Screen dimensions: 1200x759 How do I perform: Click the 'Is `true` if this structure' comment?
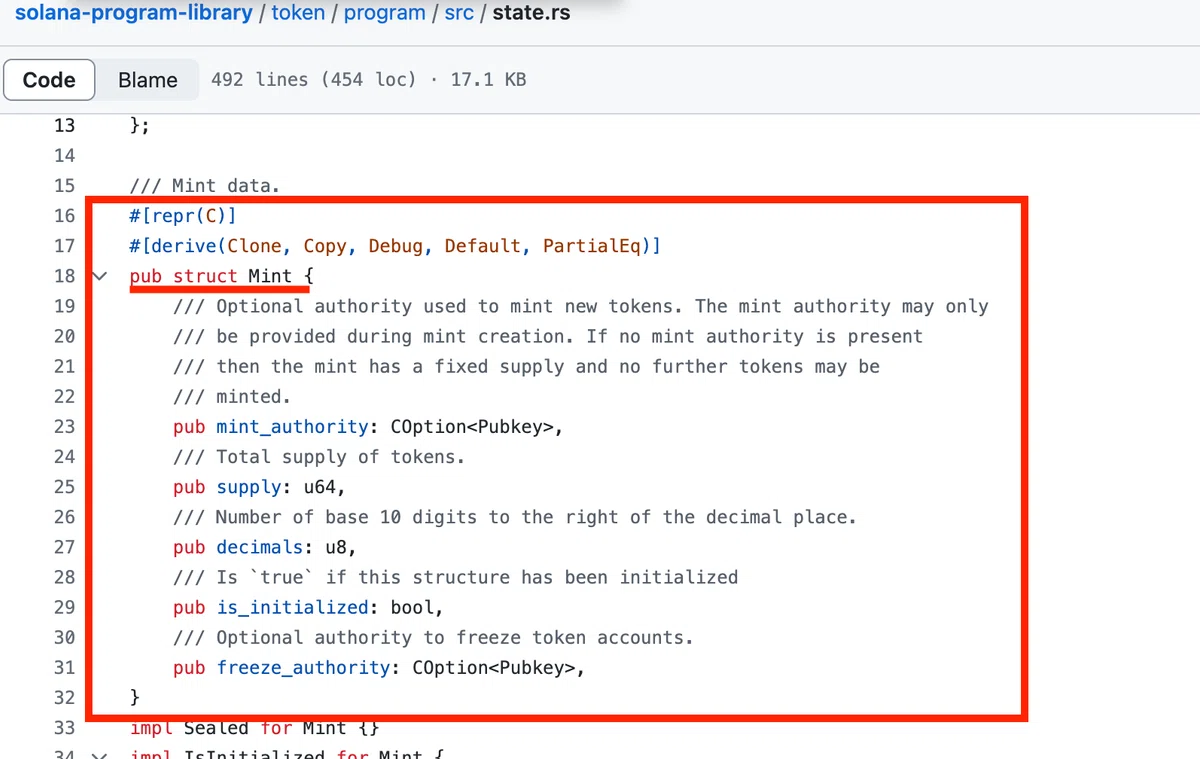point(456,577)
